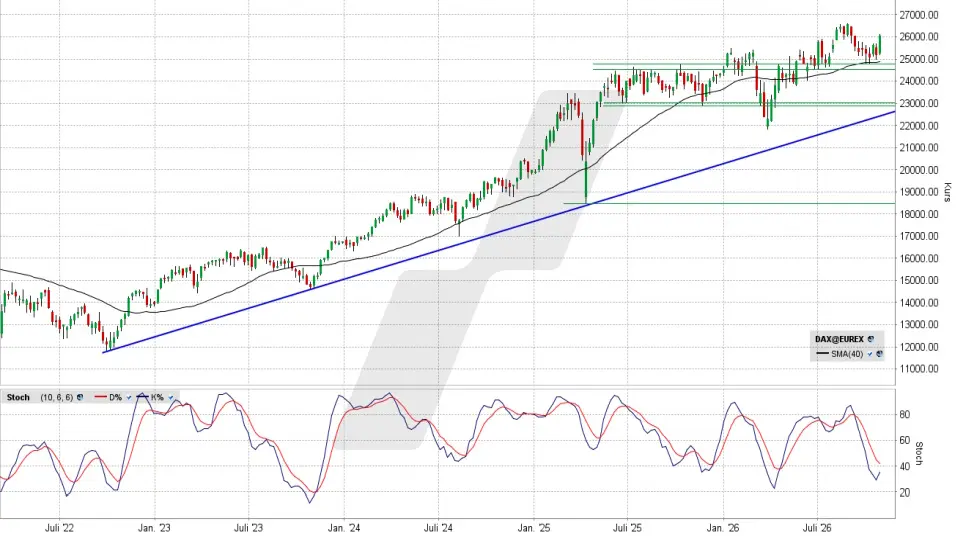The height and width of the screenshot is (540, 960).
Task: Click the Jan. 24 date label
Action: pyautogui.click(x=344, y=528)
